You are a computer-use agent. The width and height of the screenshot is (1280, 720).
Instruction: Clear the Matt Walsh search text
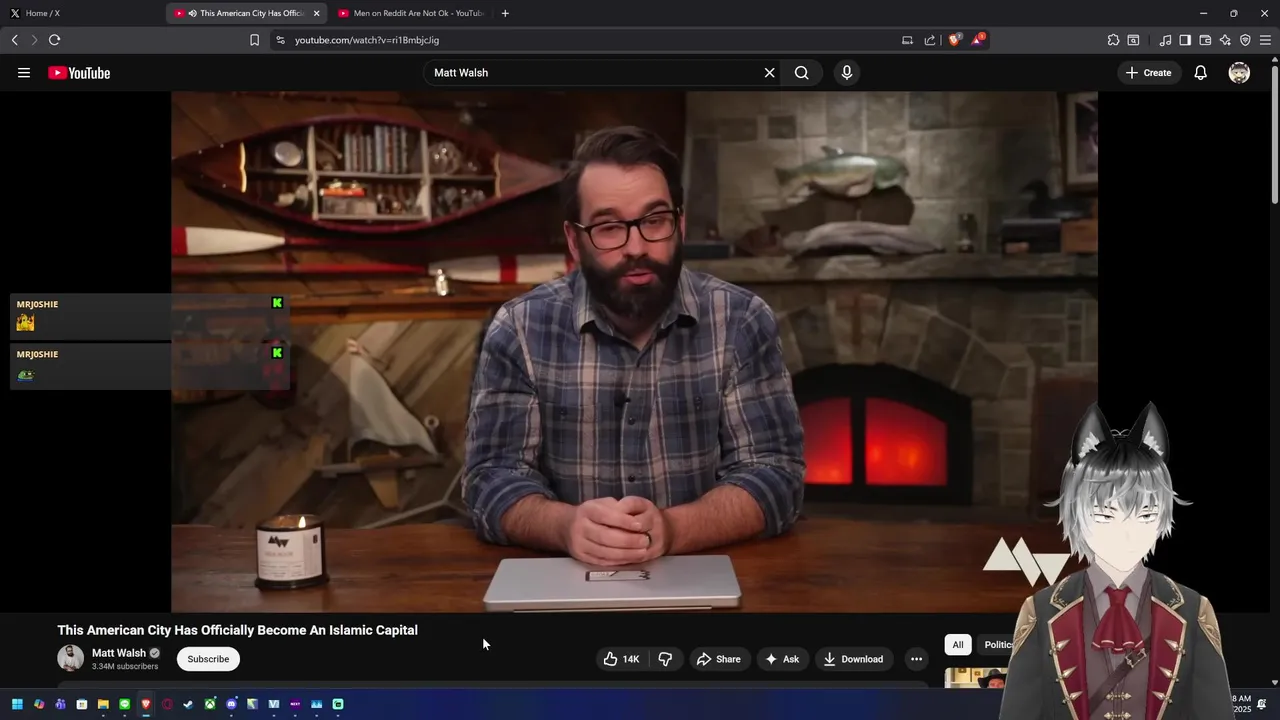click(769, 73)
